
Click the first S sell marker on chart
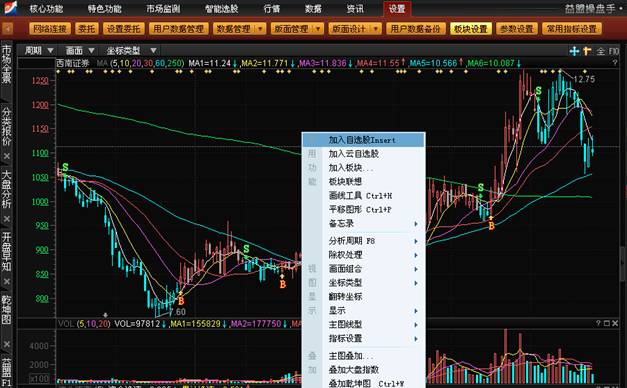click(65, 167)
